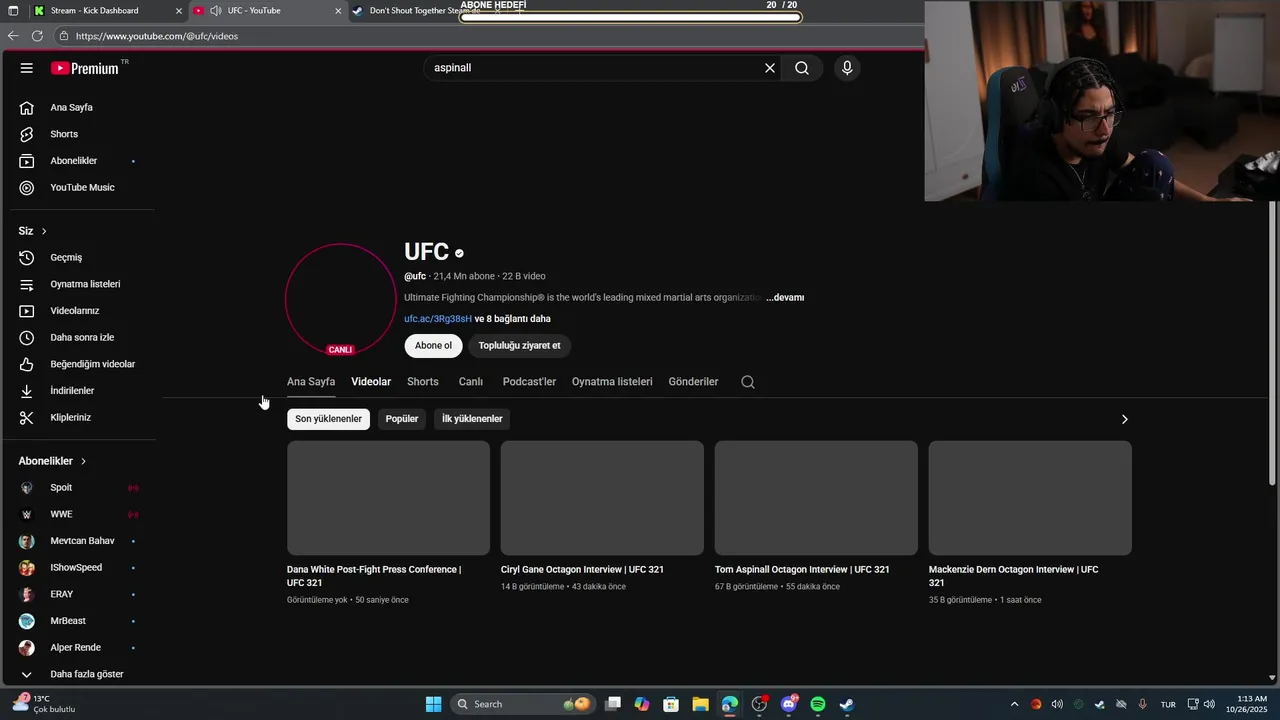Switch to Oynatma listeleri channel tab
Screen dimensions: 1280x720
(x=612, y=382)
